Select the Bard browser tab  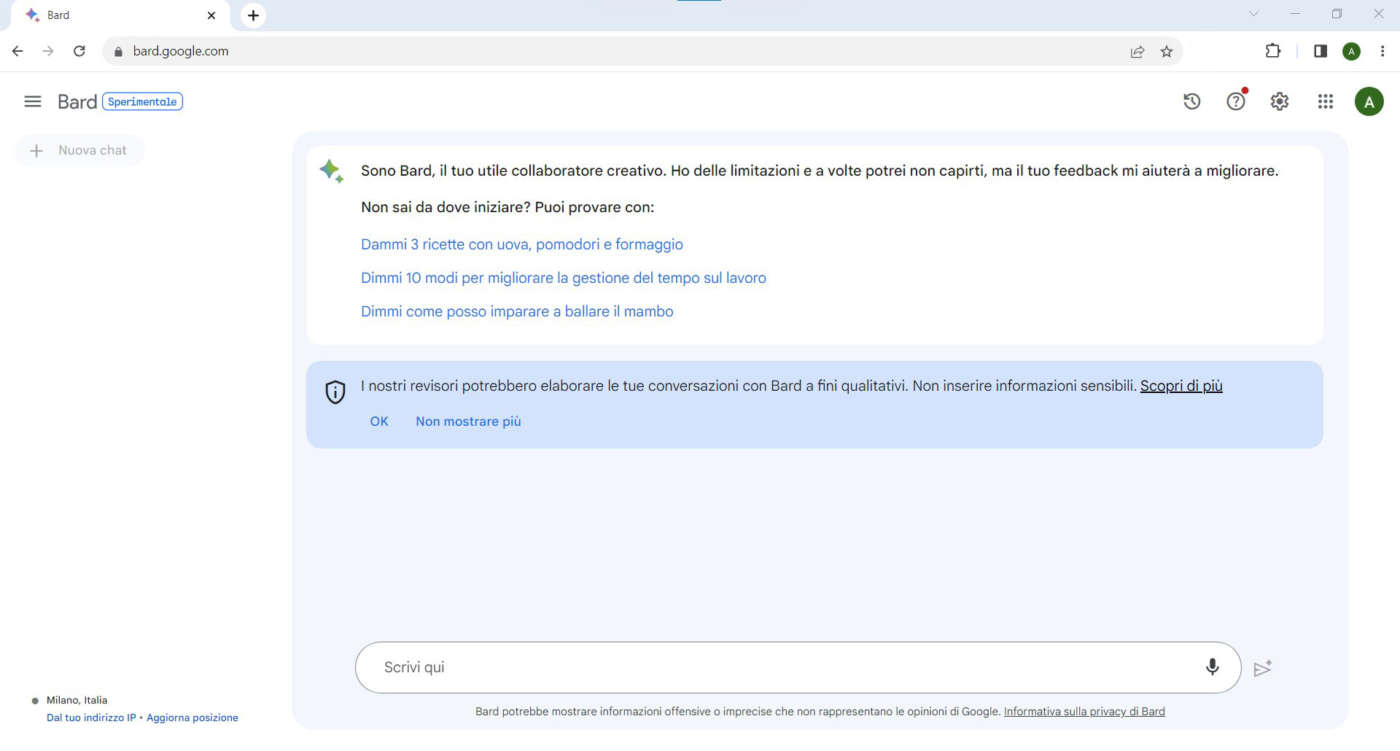[x=120, y=15]
